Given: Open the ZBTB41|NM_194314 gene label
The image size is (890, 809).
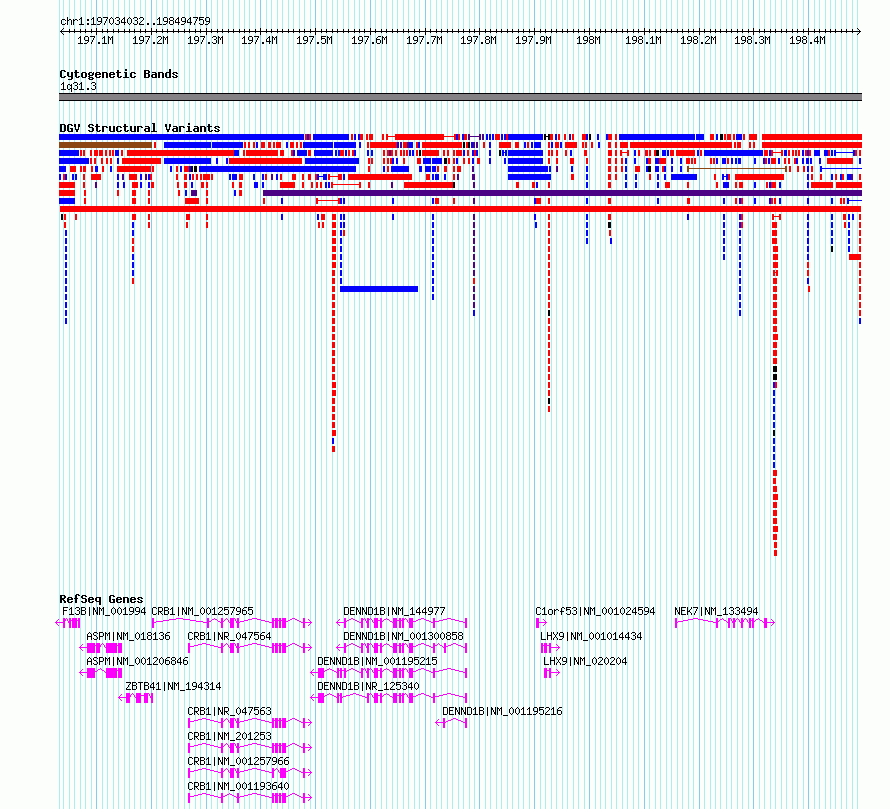Looking at the screenshot, I should [173, 686].
